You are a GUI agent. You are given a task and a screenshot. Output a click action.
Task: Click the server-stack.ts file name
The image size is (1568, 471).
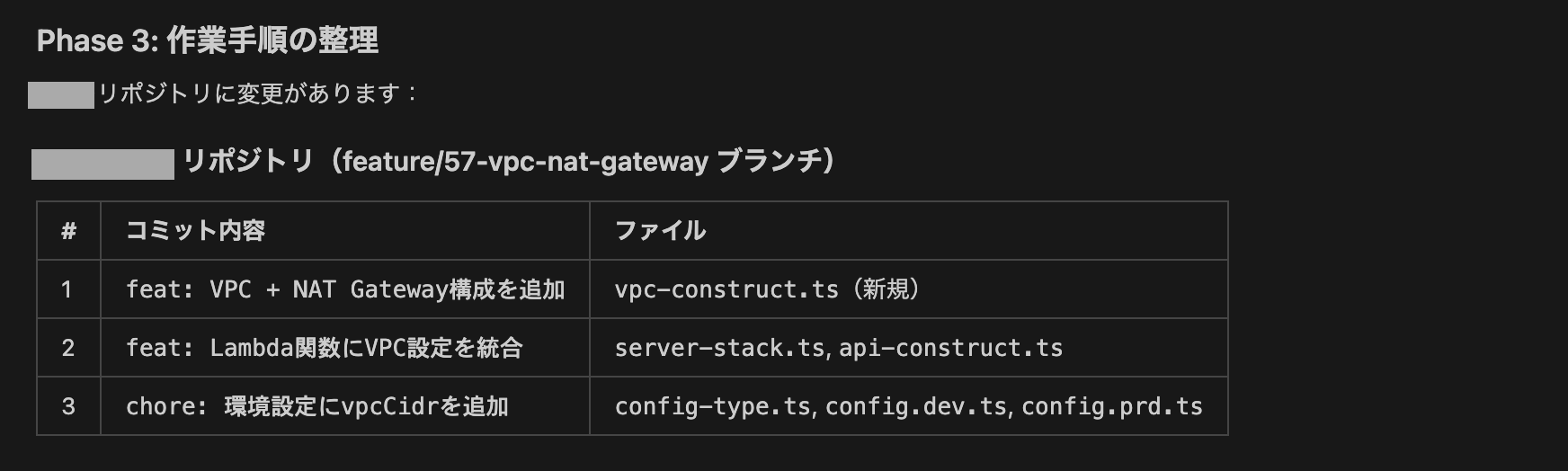(719, 348)
